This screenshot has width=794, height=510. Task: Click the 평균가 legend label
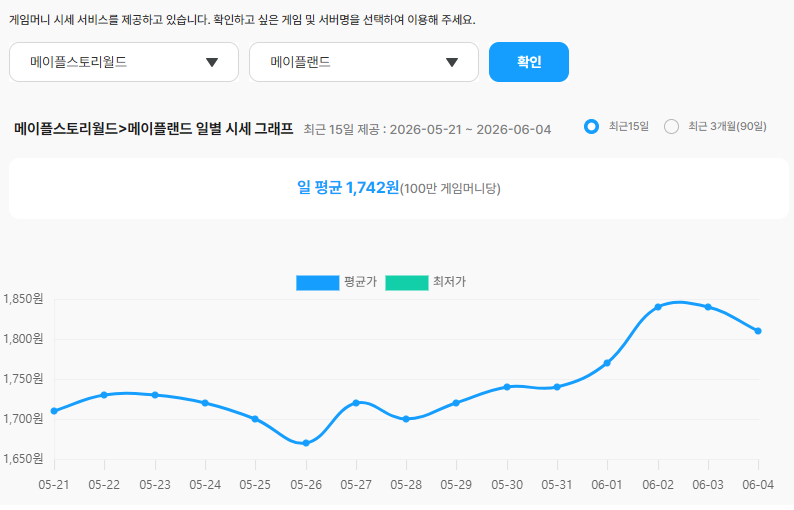[361, 282]
